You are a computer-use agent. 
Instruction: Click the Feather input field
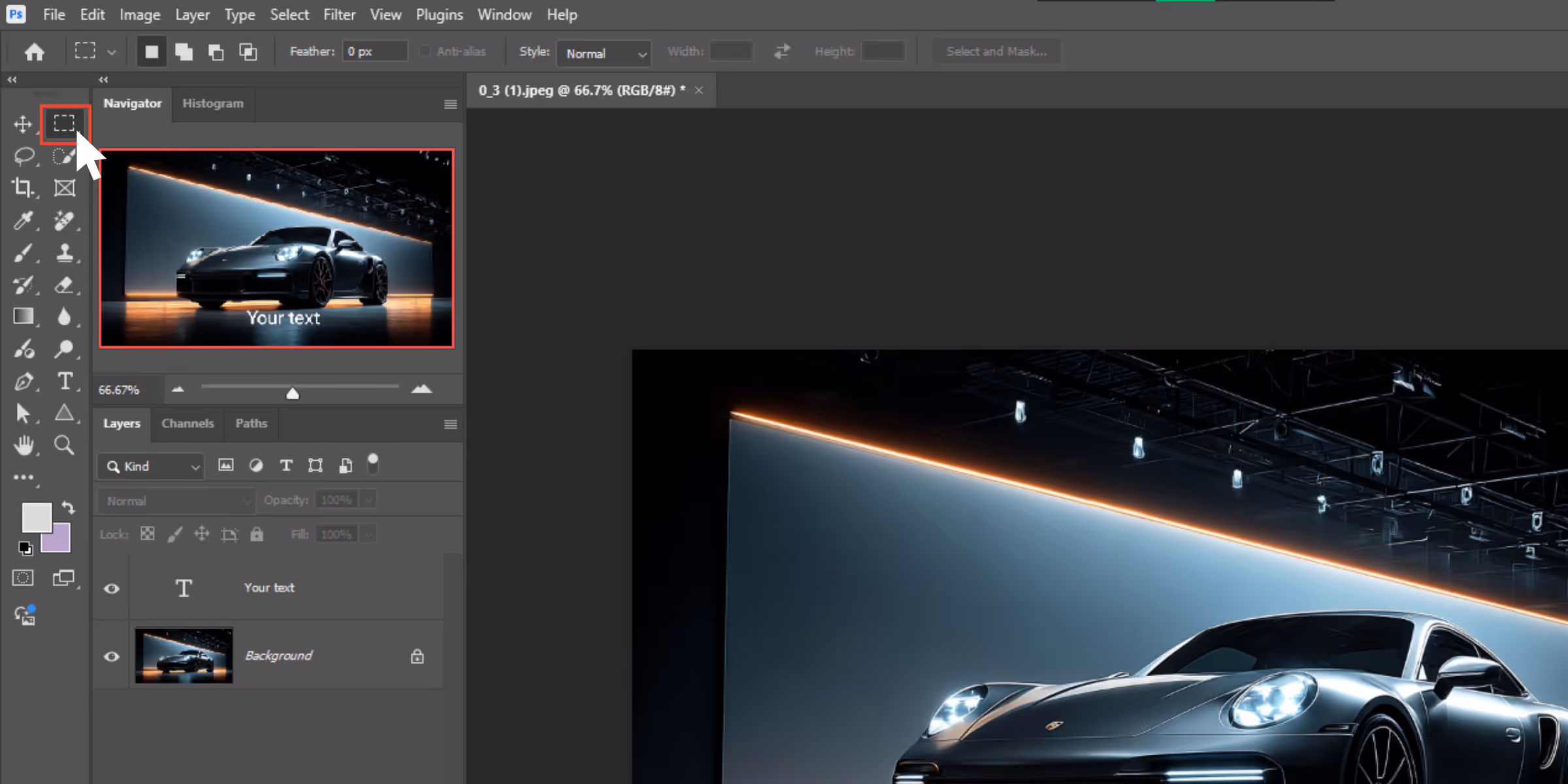tap(374, 51)
